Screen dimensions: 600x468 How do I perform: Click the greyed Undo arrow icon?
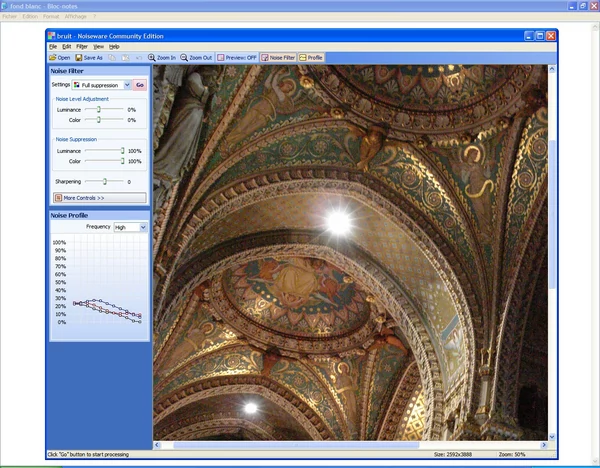tap(139, 58)
